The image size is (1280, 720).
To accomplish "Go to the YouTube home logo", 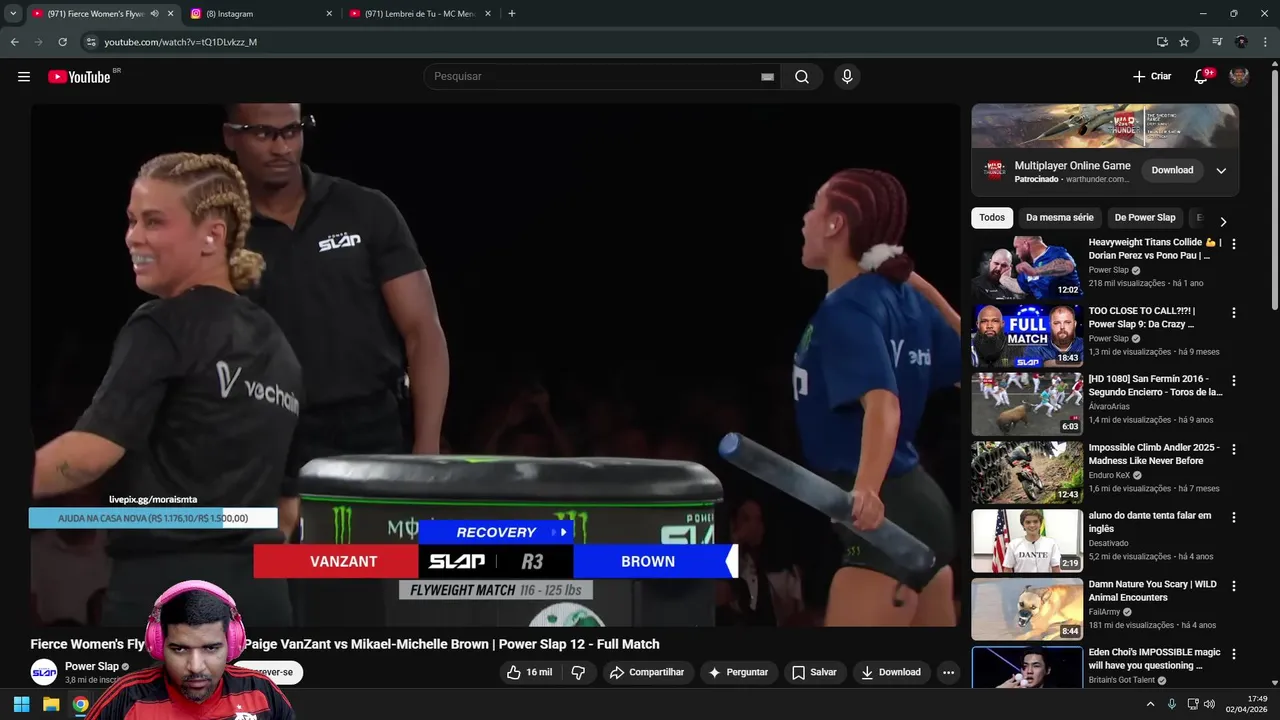I will coord(80,77).
